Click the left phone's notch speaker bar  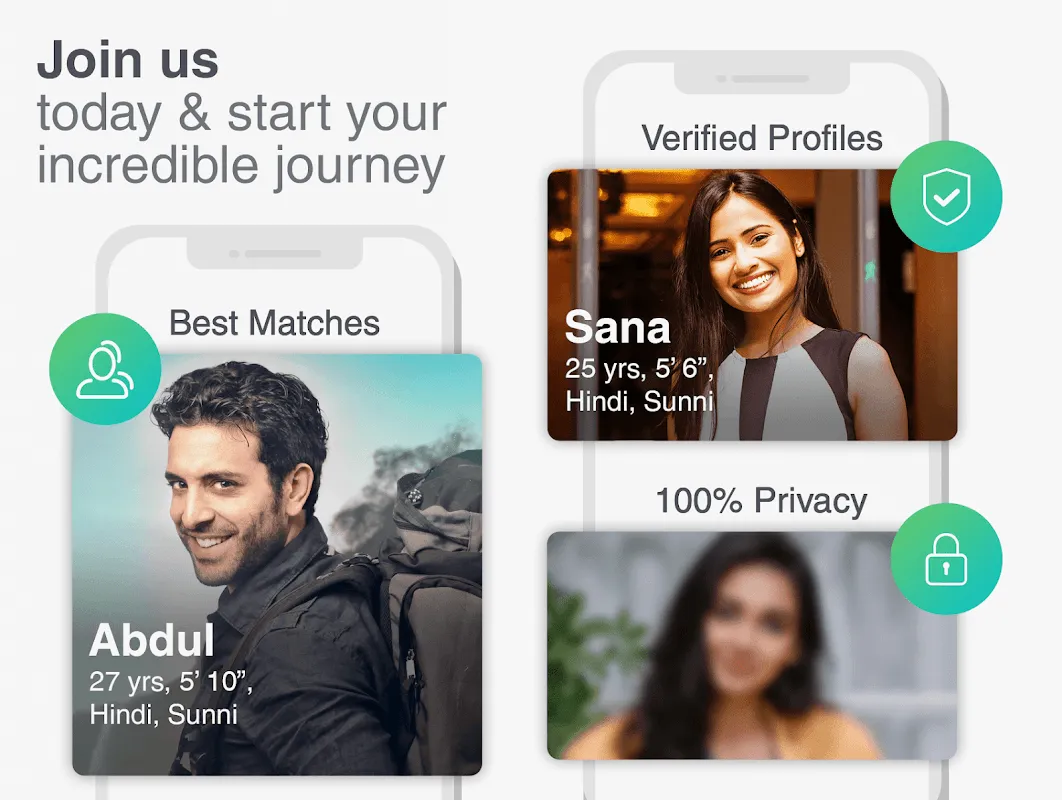[275, 253]
